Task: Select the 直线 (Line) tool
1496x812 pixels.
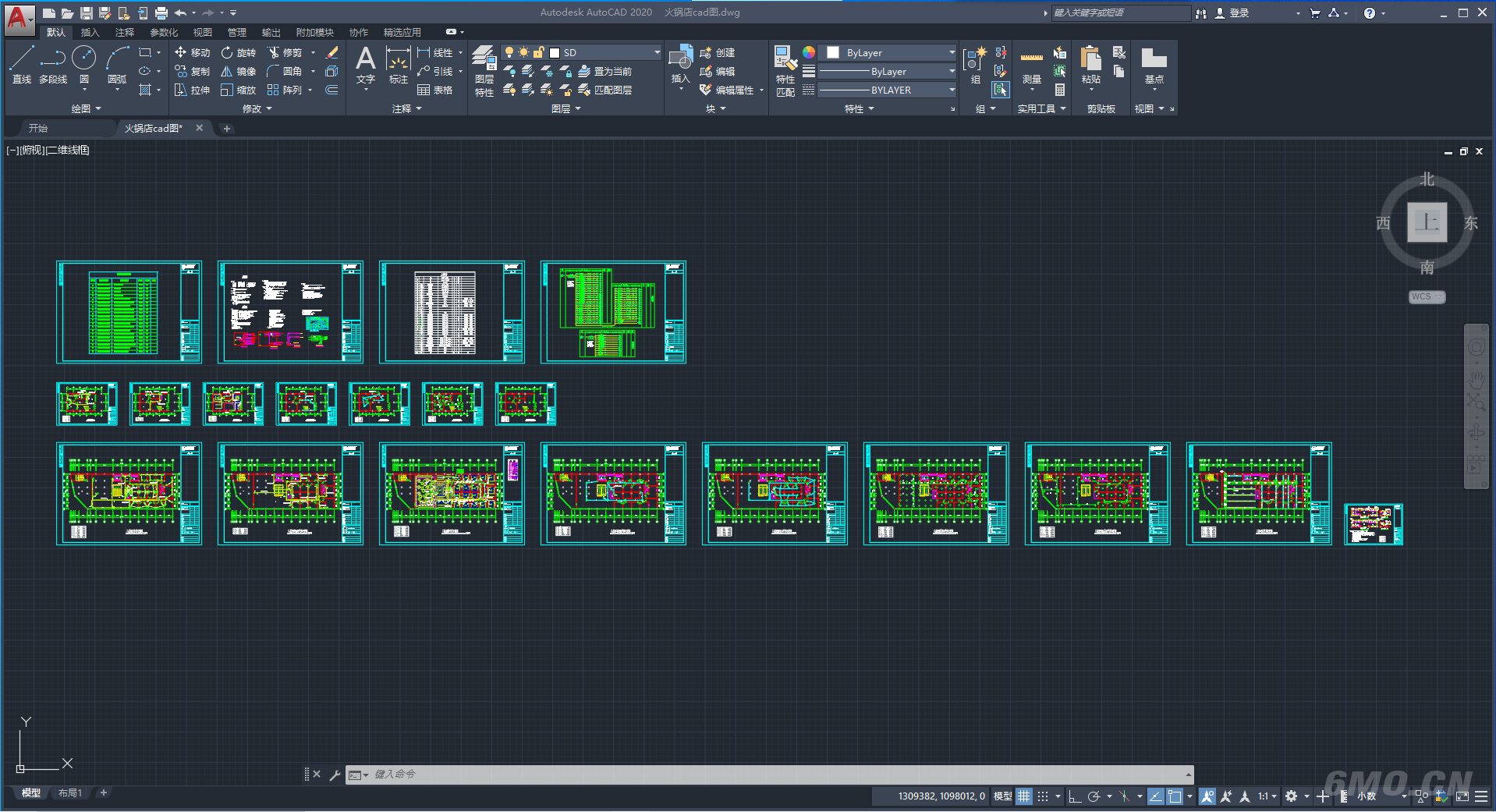Action: coord(22,64)
